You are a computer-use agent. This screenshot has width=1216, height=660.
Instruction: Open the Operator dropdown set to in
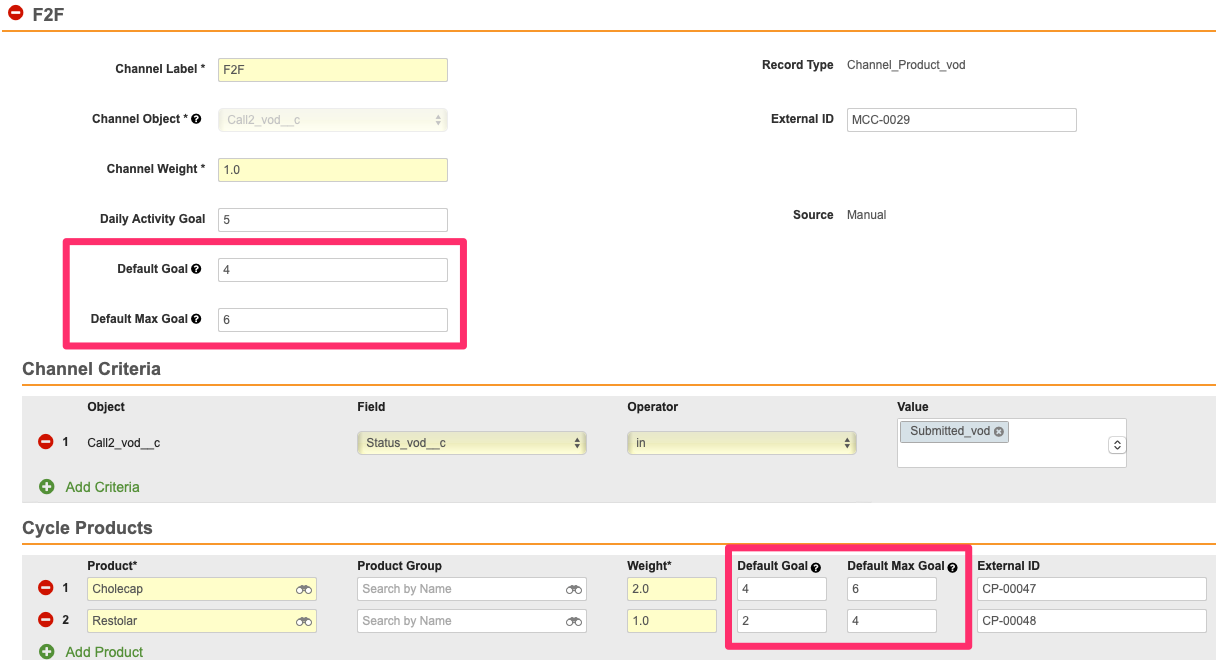741,443
